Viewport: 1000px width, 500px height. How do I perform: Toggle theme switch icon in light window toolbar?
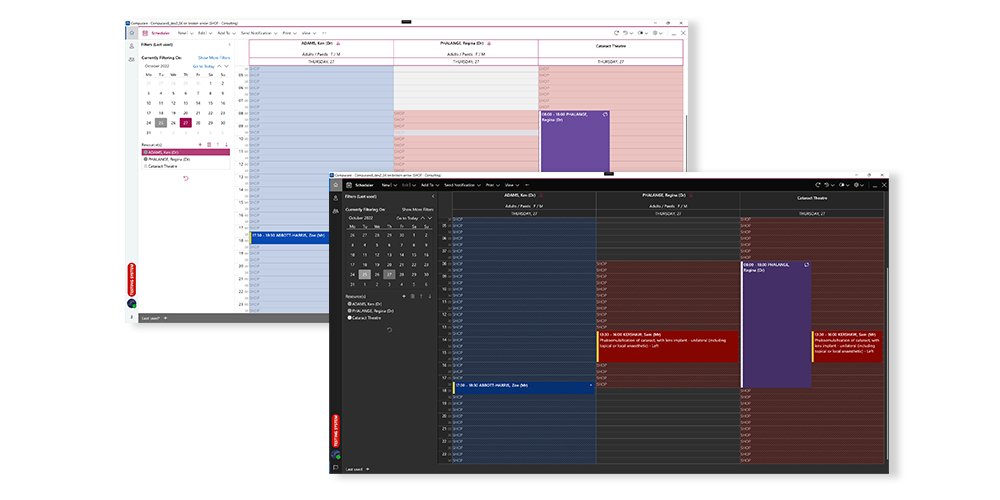(641, 33)
